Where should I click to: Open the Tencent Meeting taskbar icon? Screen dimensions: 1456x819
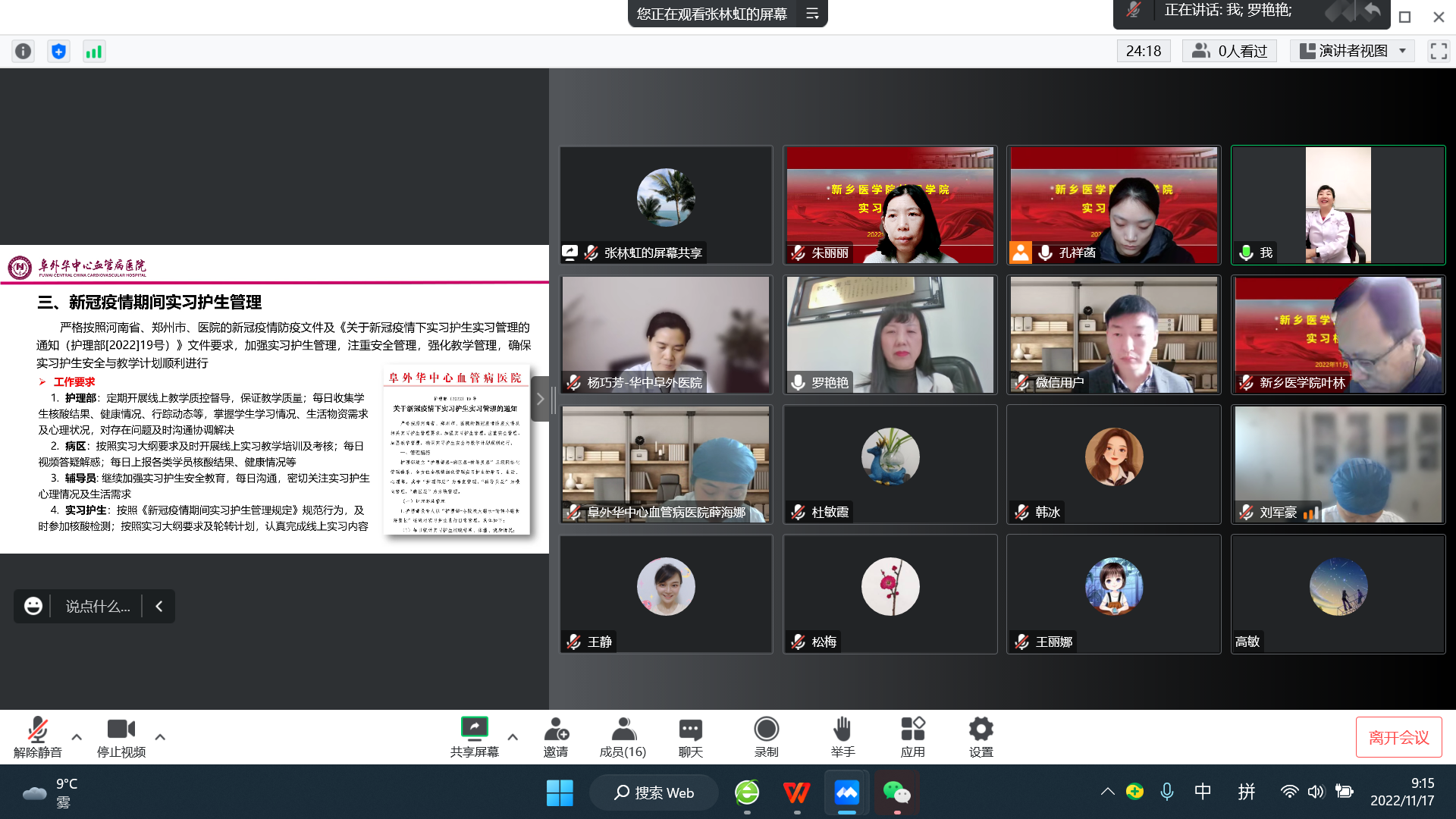846,792
